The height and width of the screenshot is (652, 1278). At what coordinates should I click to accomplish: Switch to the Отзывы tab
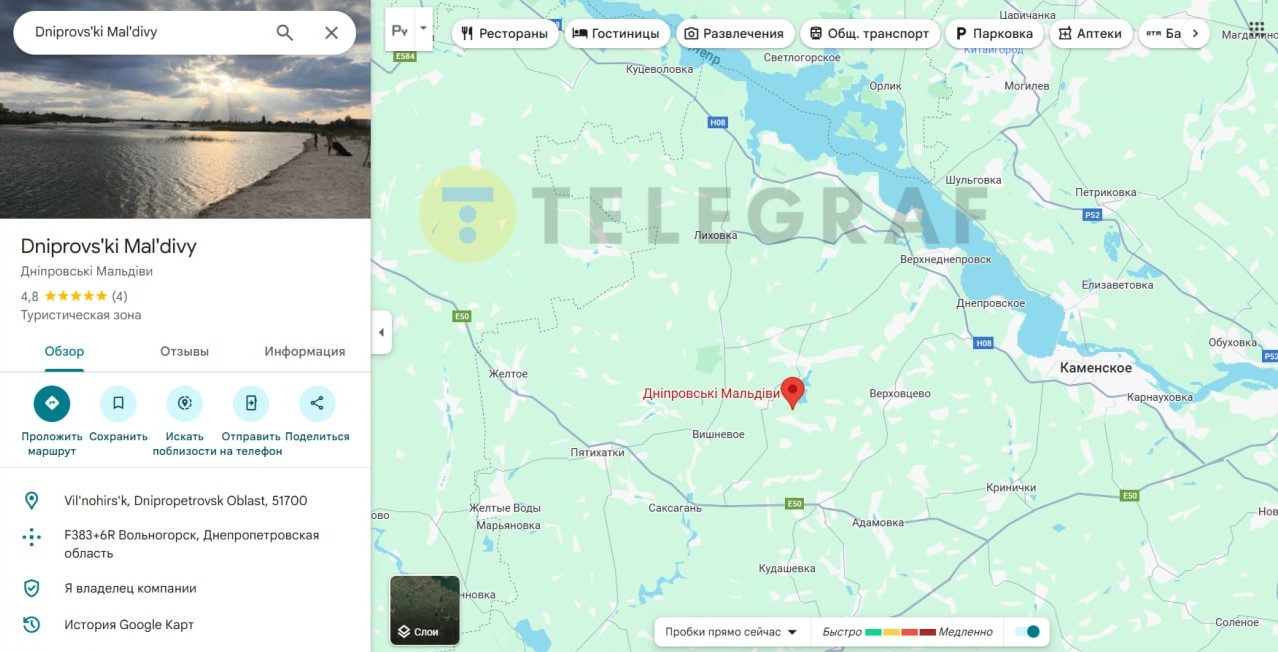[x=184, y=351]
